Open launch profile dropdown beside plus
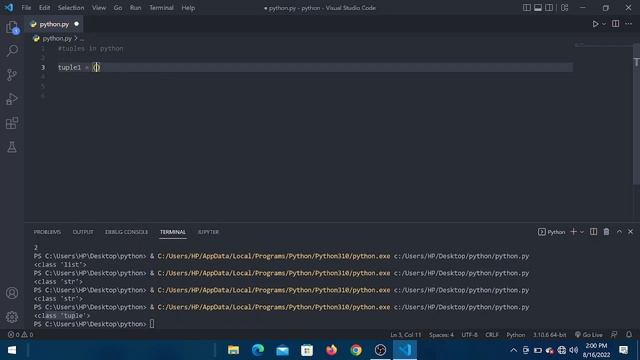This screenshot has height=360, width=640. point(582,232)
